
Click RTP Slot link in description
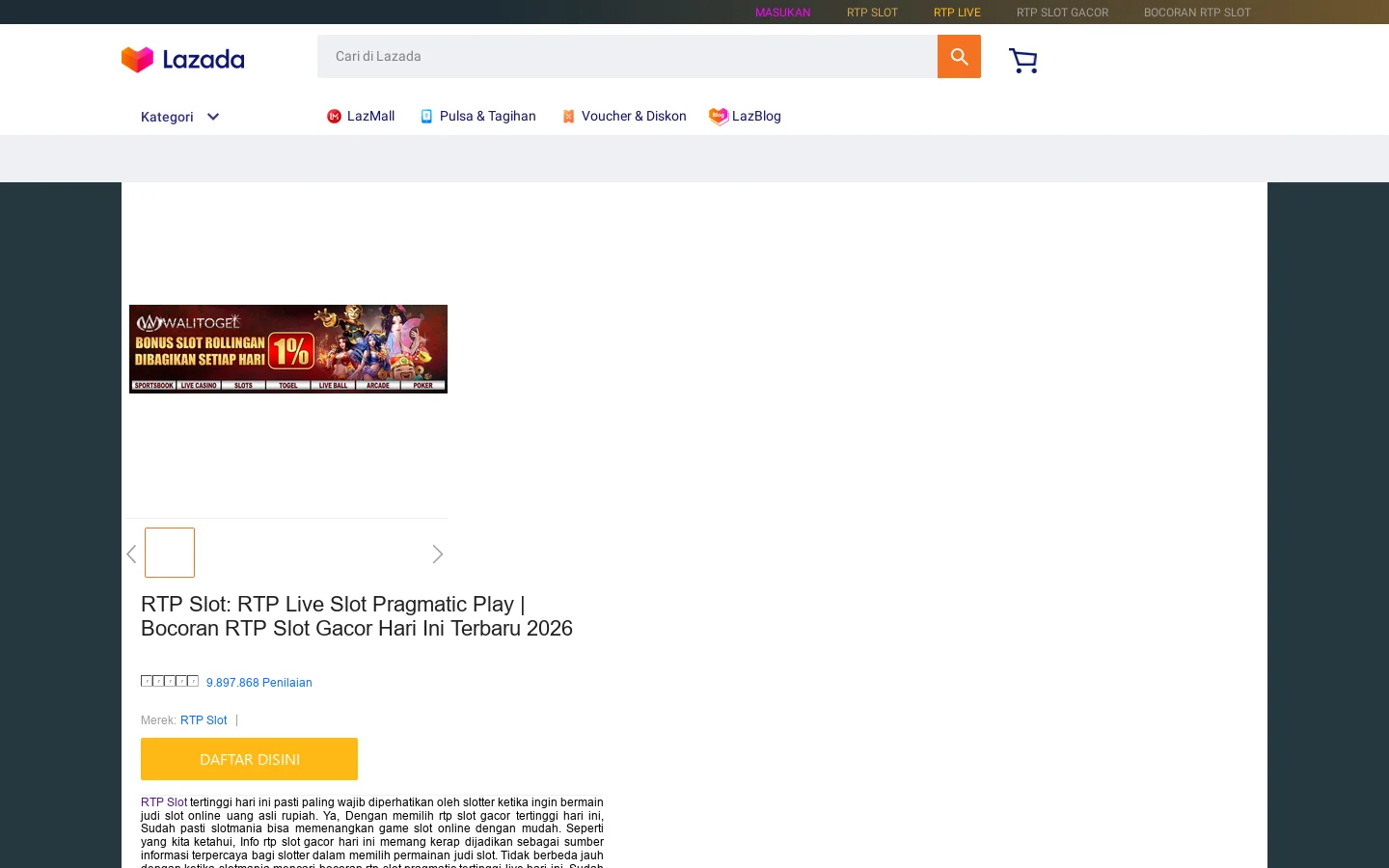pyautogui.click(x=164, y=802)
